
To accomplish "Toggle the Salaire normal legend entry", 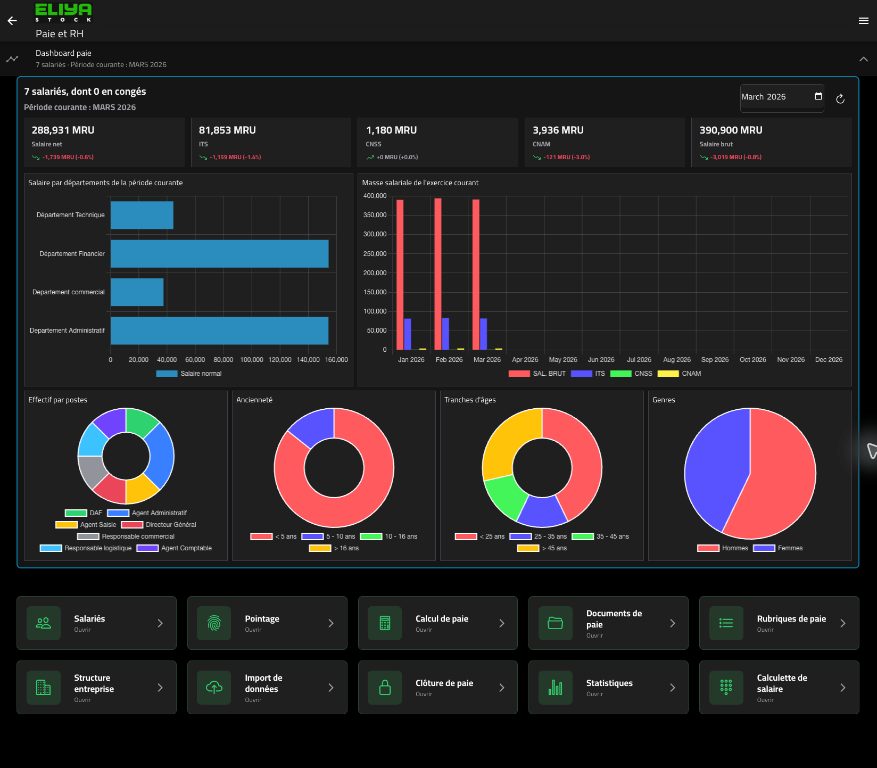I will tap(188, 374).
